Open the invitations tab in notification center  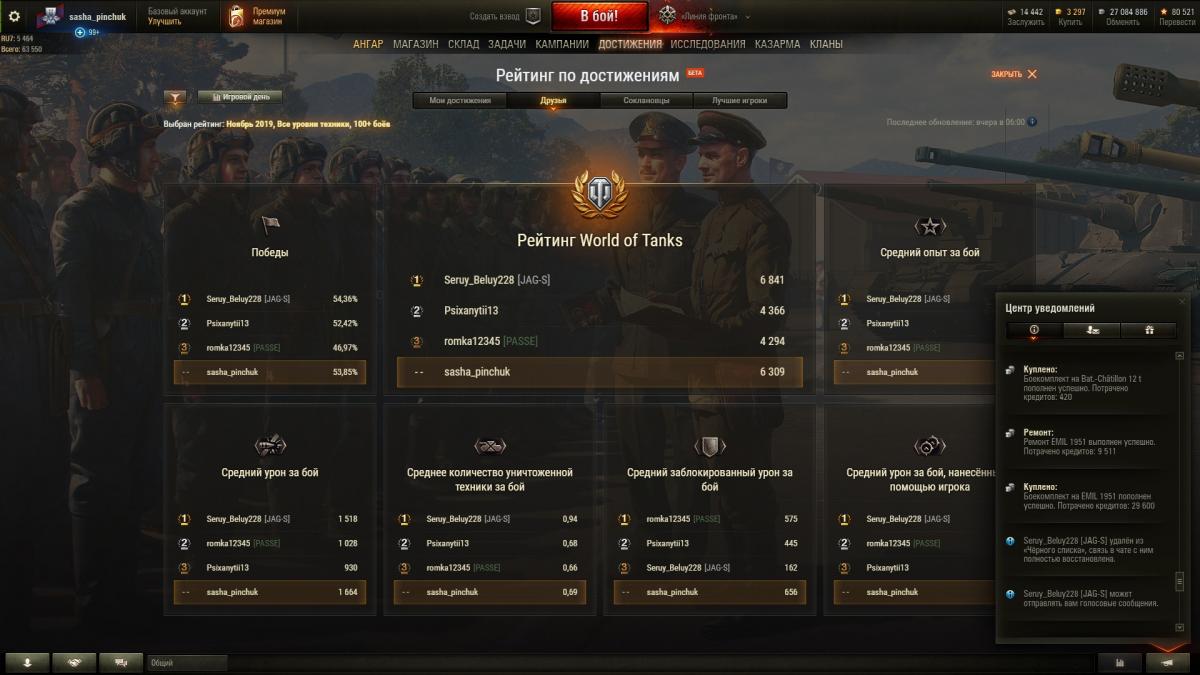point(1092,330)
